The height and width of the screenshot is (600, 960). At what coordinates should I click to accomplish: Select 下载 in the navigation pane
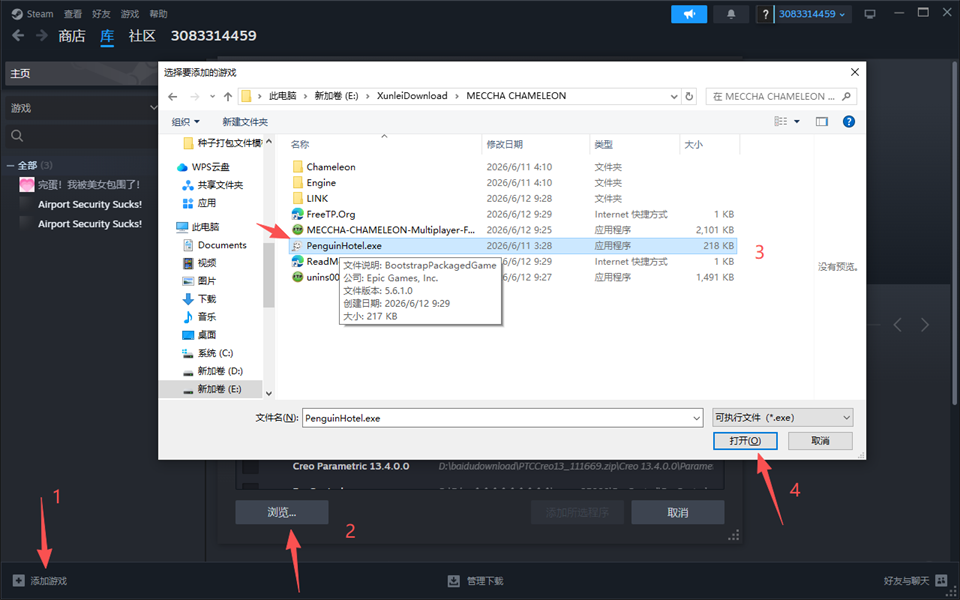206,299
